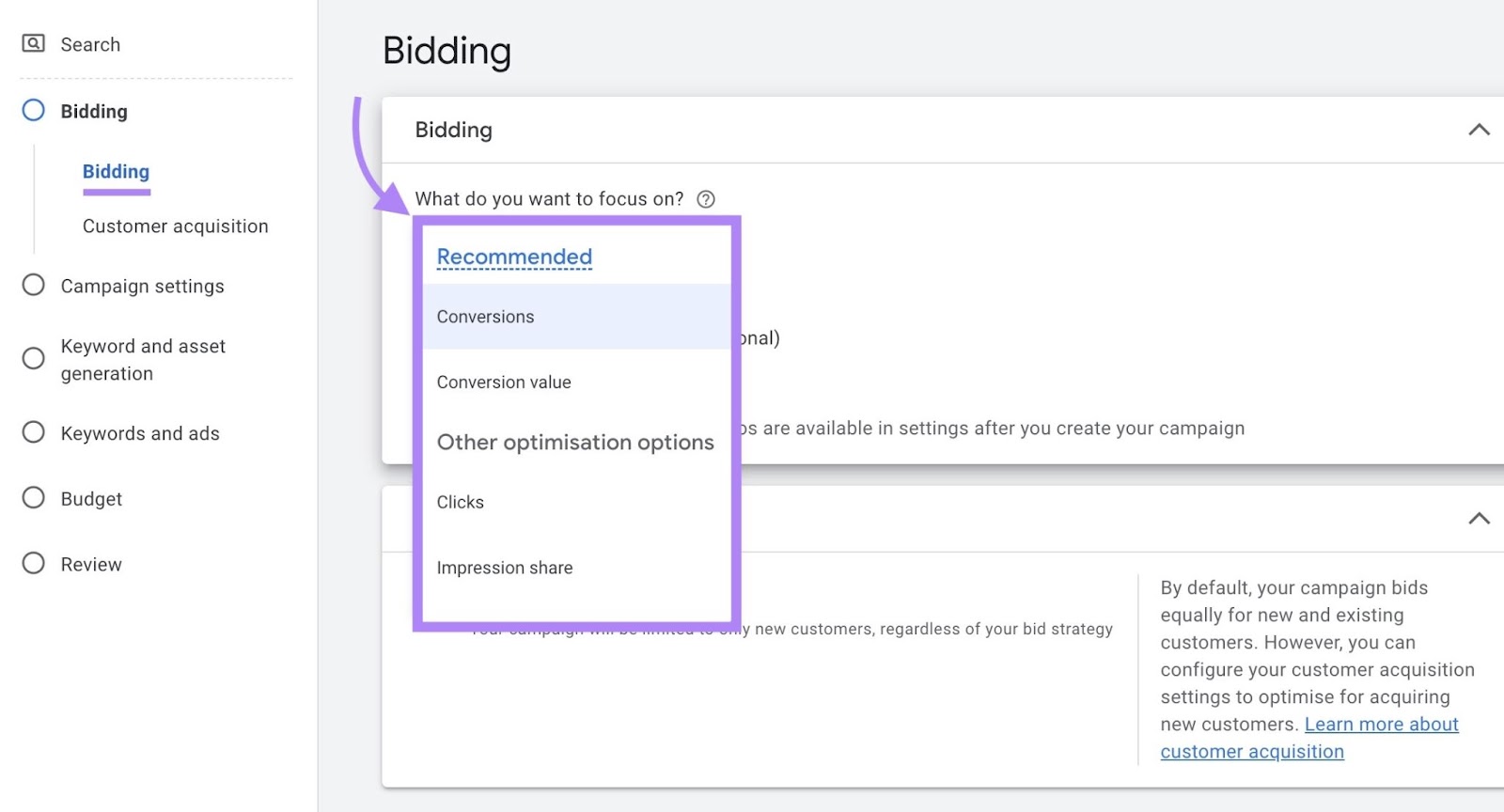Open the Bidding sub-item in the sidebar

[116, 171]
